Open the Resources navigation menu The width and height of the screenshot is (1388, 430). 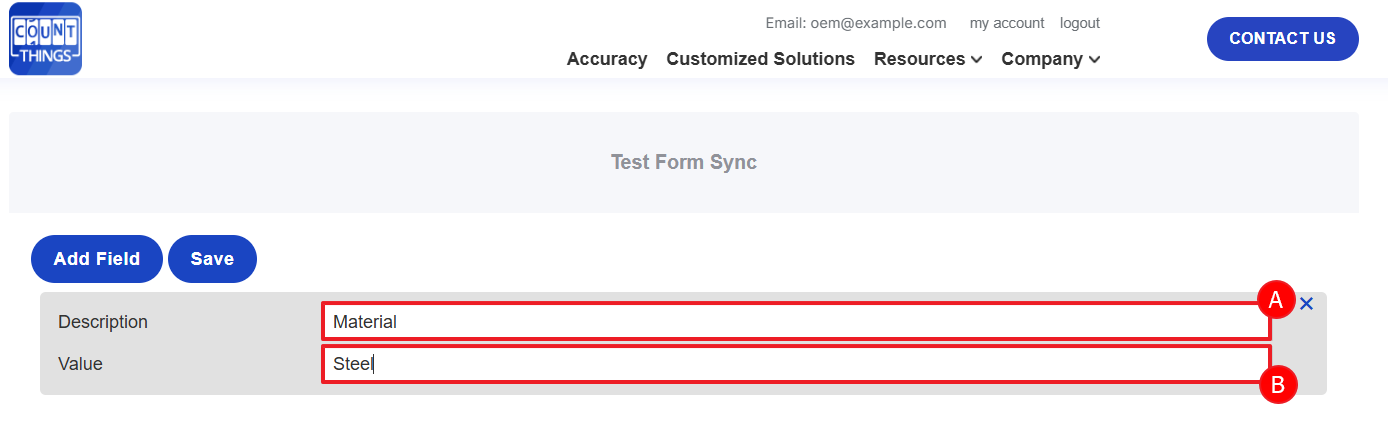[919, 59]
